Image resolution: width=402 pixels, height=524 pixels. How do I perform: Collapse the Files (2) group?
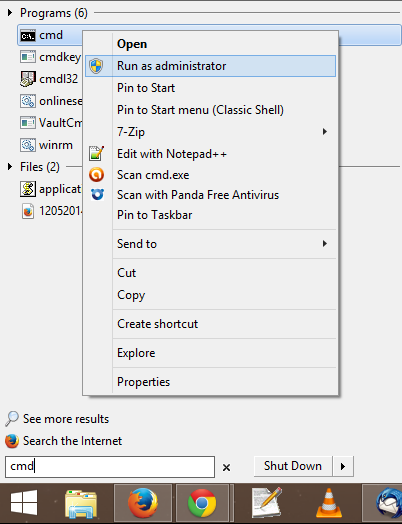(10, 166)
